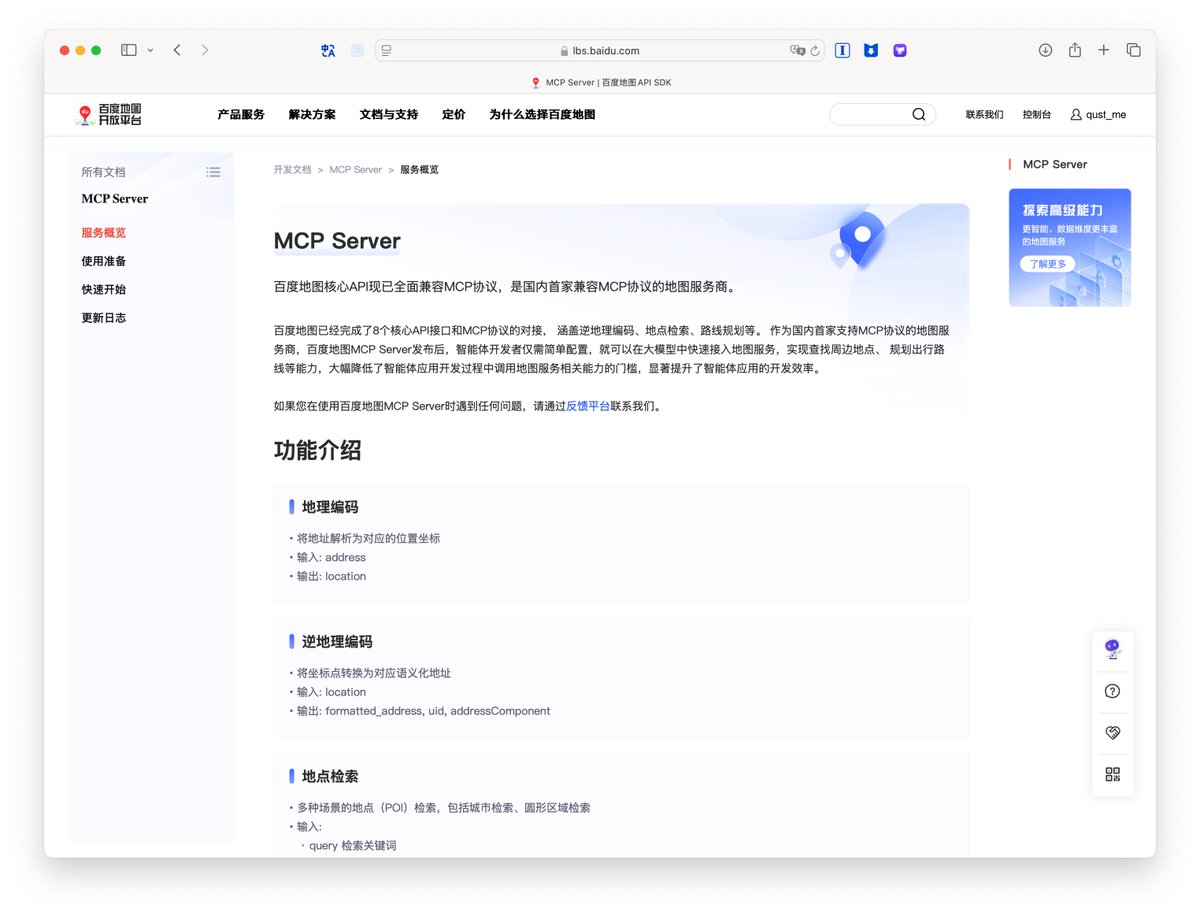The image size is (1200, 916).
Task: Open the 控制台 console link
Action: (1037, 115)
